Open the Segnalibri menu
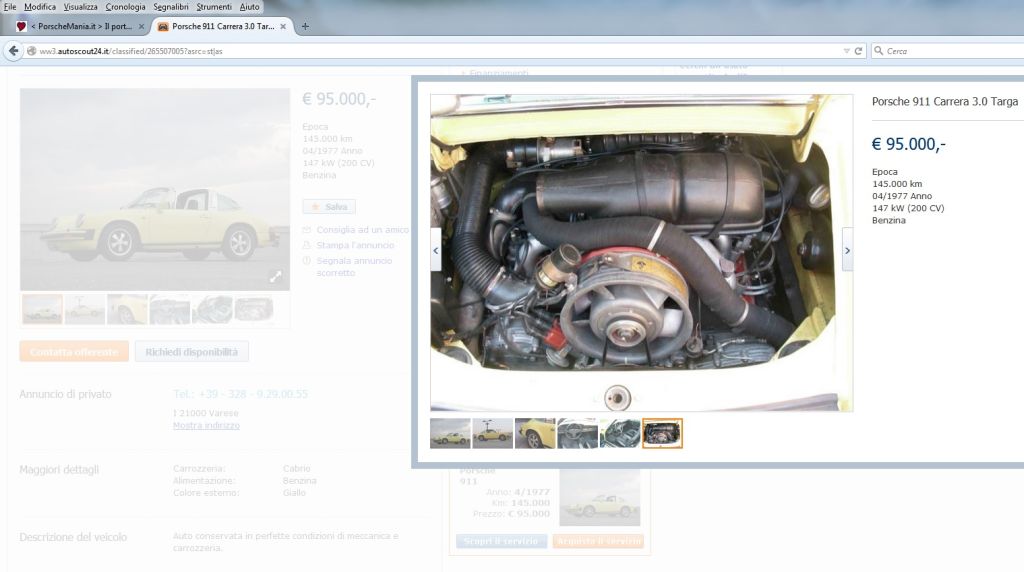 coord(171,7)
